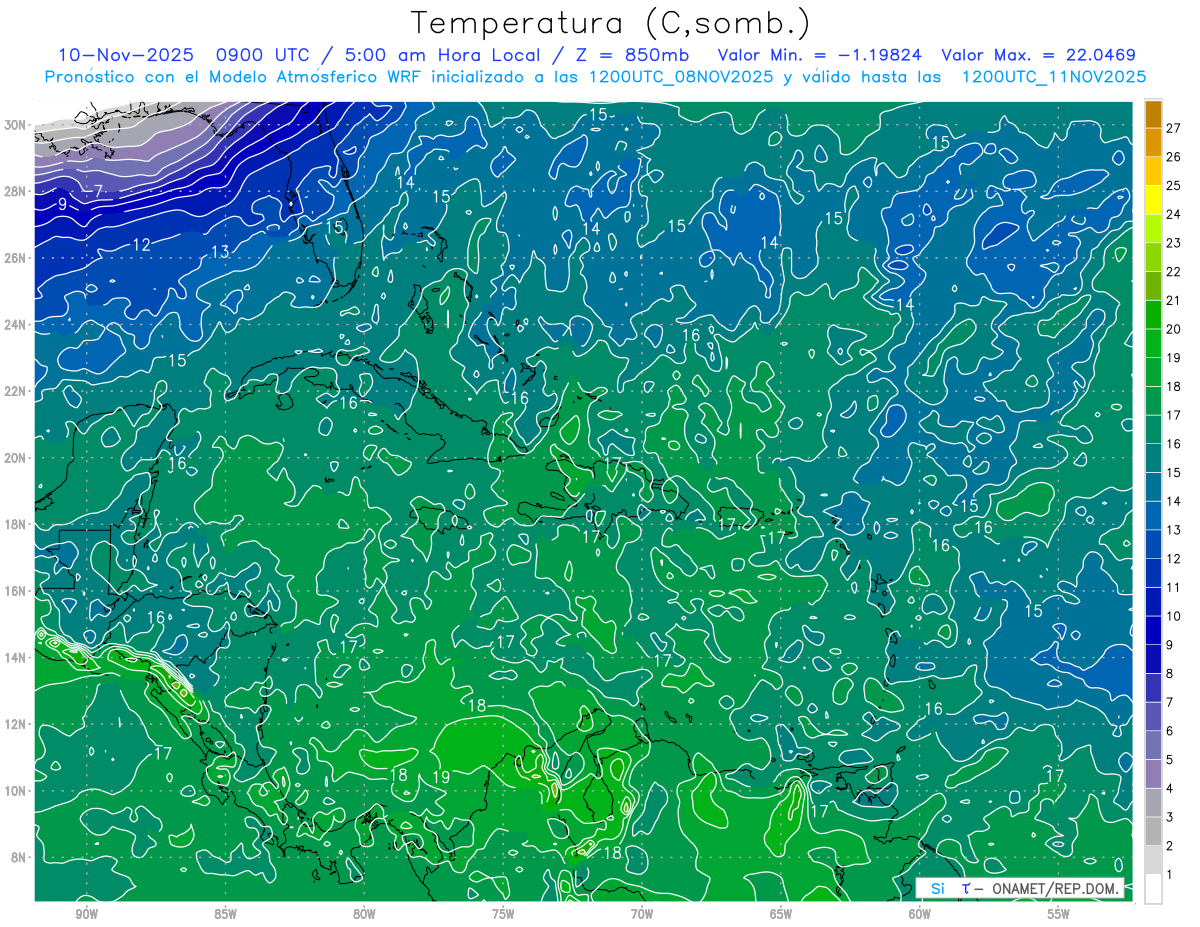Screen dimensions: 1200x927
Task: Click the legend value "10"
Action: 1174,616
